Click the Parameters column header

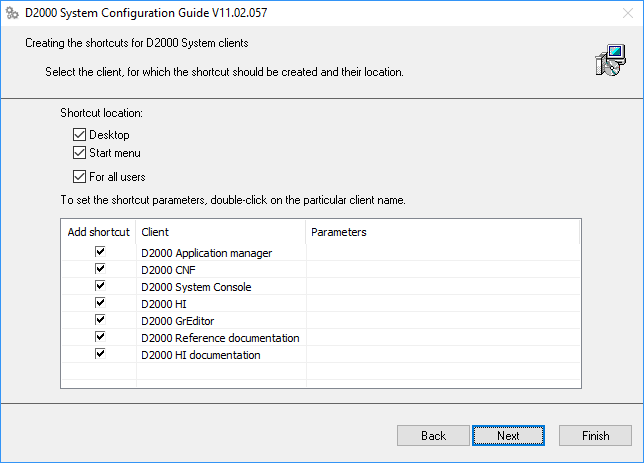[440, 232]
